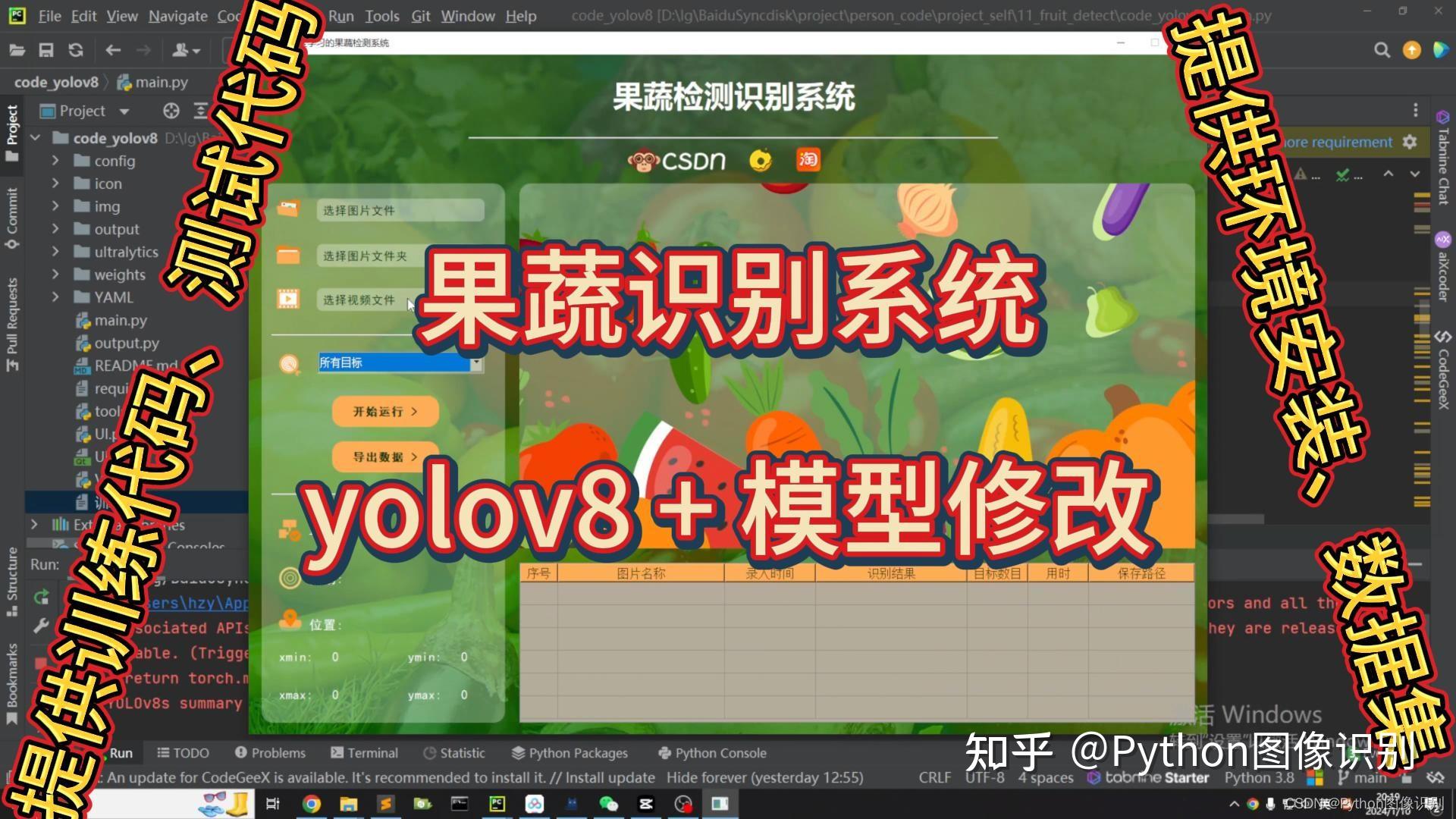The width and height of the screenshot is (1456, 819).
Task: Select the Python Packages tool window icon
Action: click(x=519, y=752)
